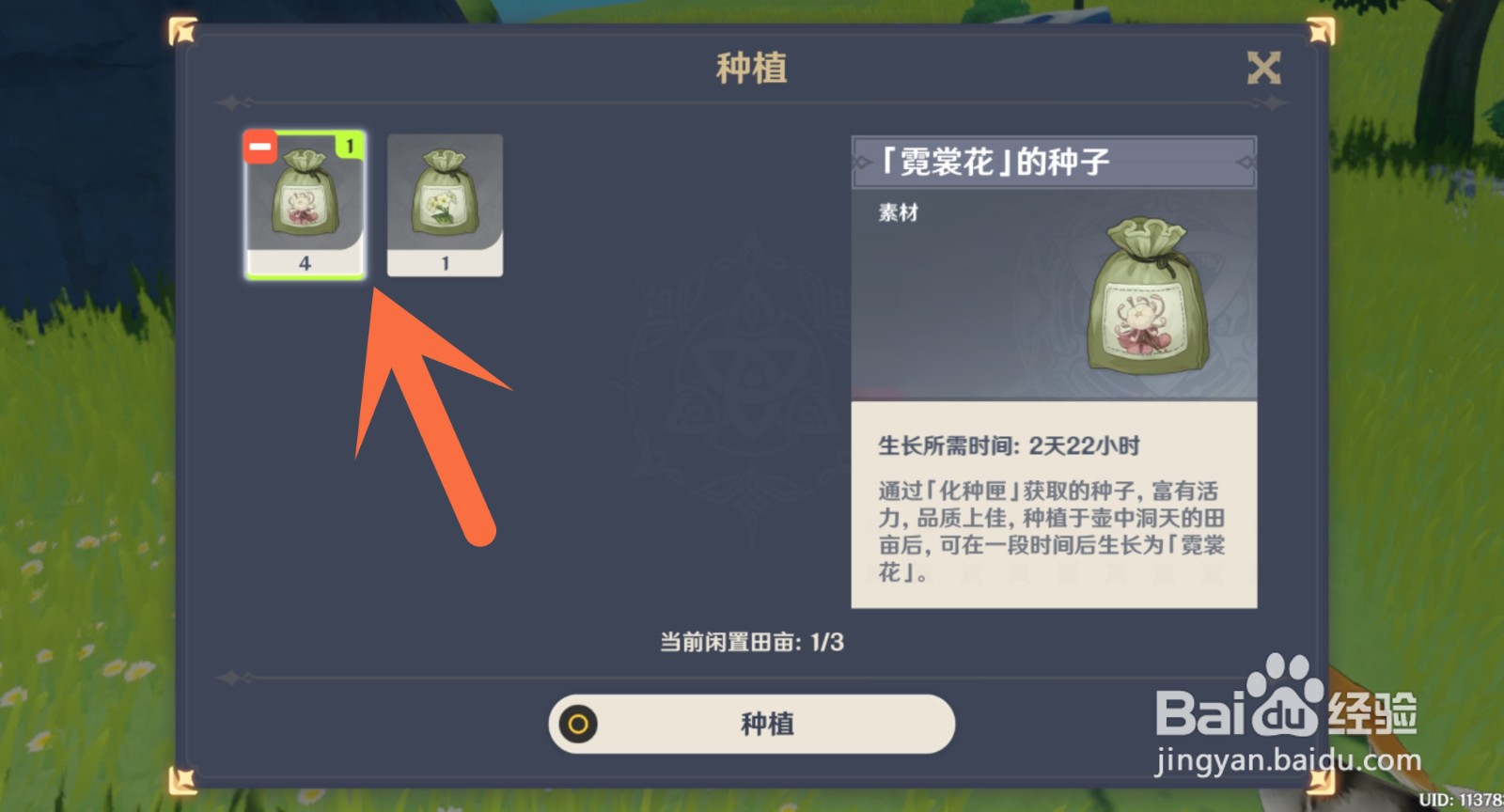
Task: Click the owned quantity 4 under first seed
Action: click(305, 264)
